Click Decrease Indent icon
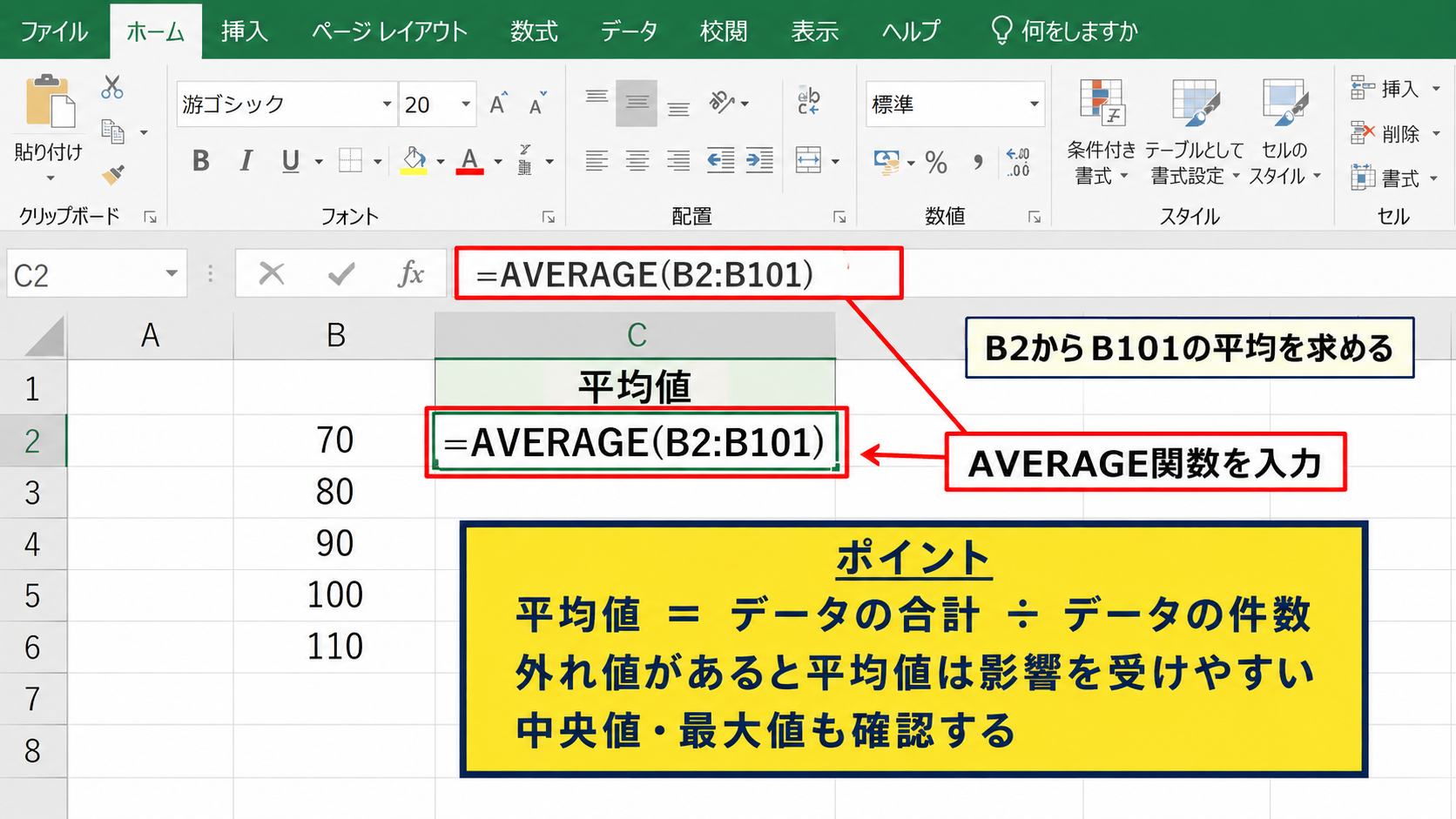Screen dimensions: 1456x819 (720, 160)
